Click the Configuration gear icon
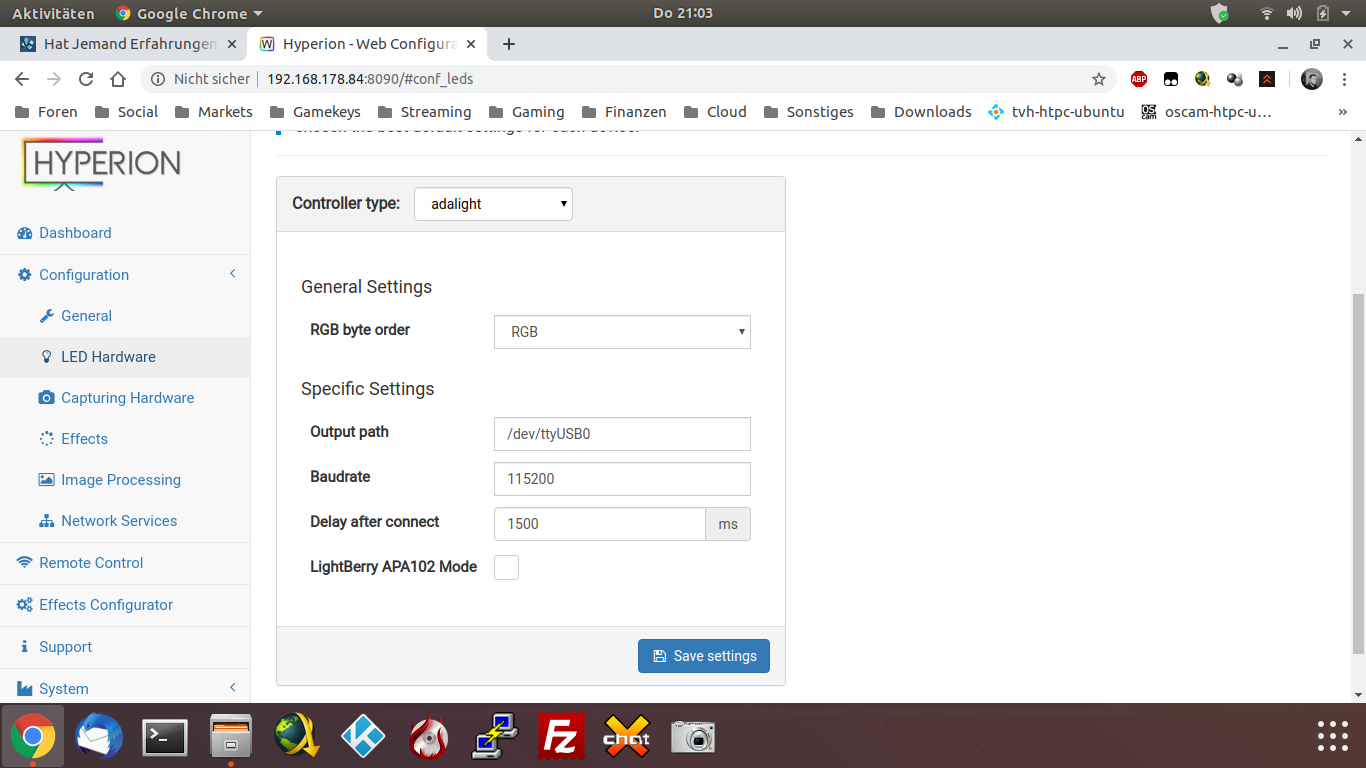The image size is (1366, 768). 25,275
